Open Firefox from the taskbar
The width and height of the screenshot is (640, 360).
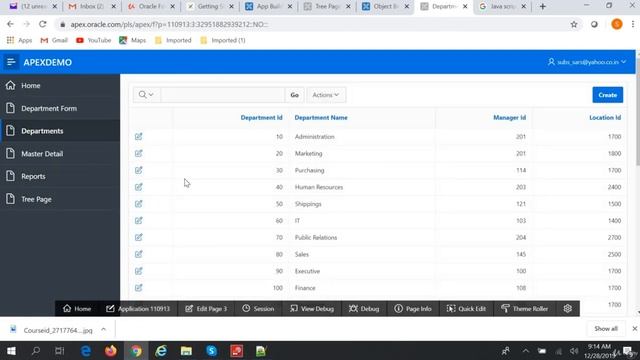point(111,351)
